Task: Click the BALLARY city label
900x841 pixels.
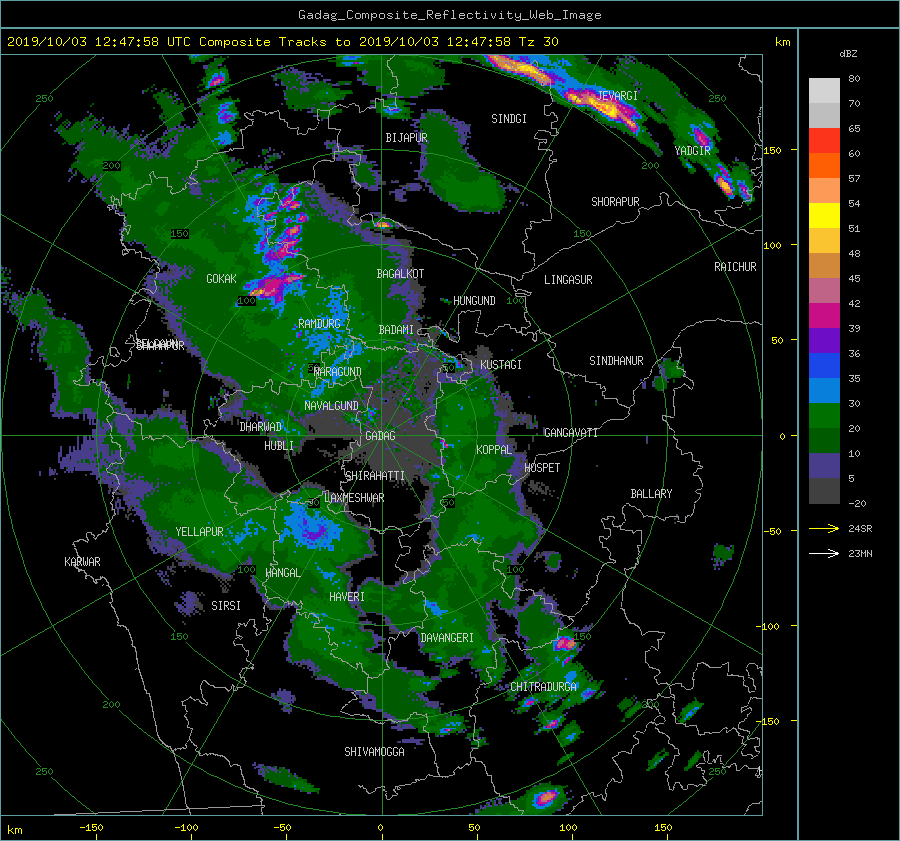Action: pyautogui.click(x=651, y=494)
